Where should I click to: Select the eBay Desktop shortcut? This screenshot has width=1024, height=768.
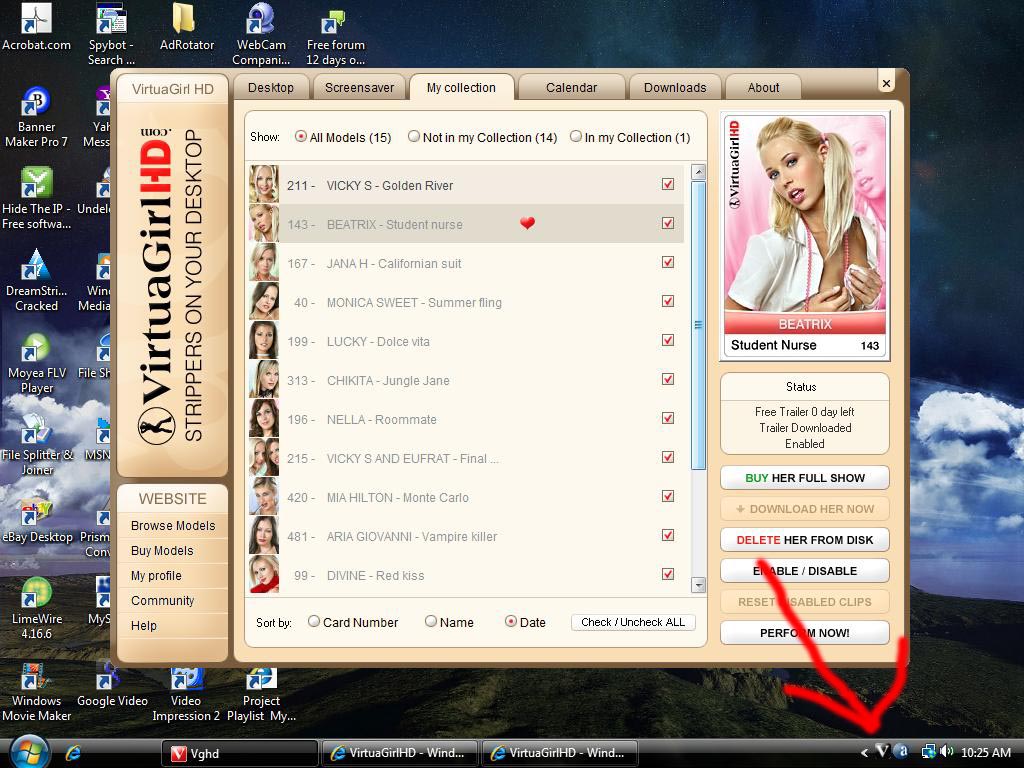(37, 520)
